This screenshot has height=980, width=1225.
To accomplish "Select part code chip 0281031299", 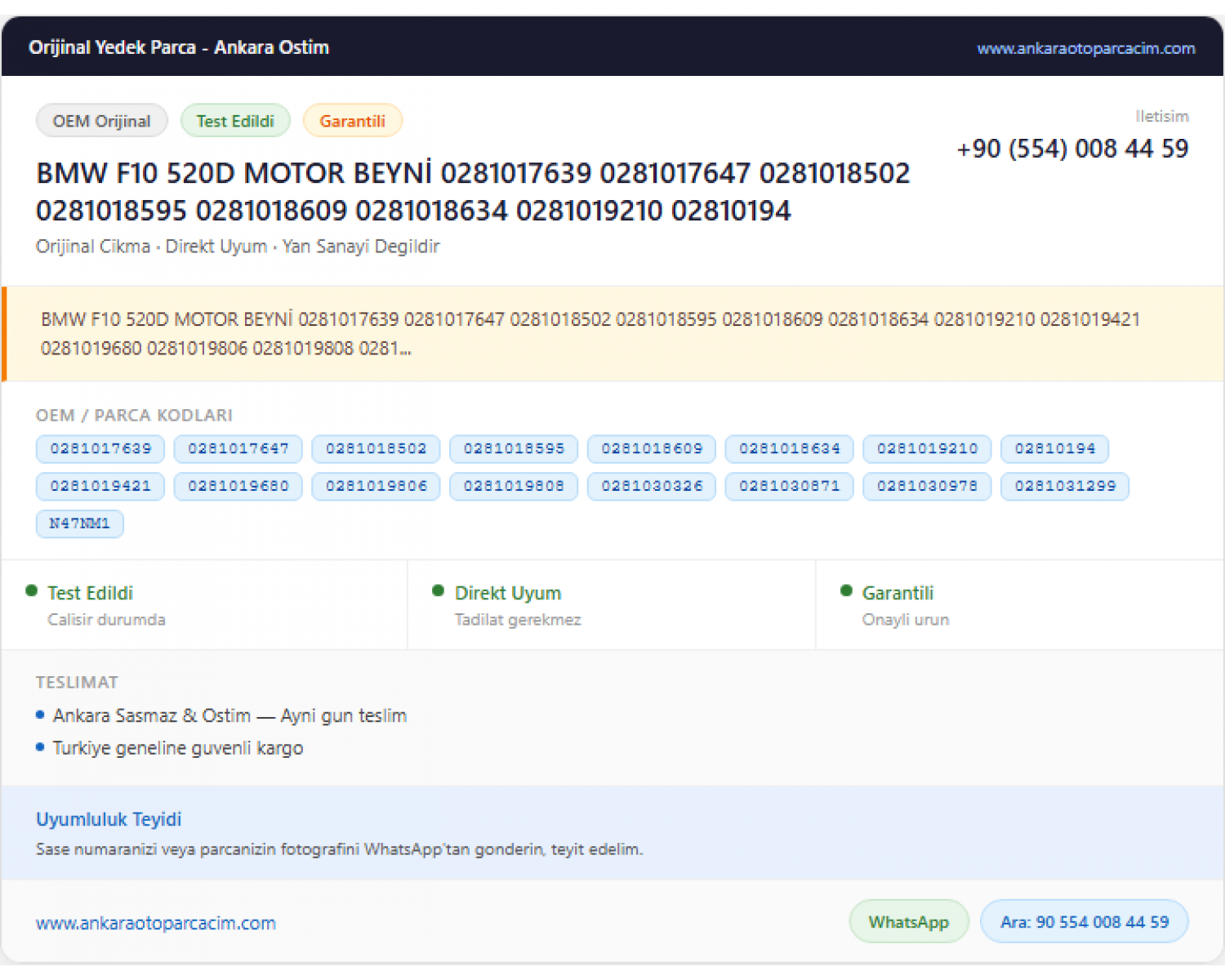I will pyautogui.click(x=1065, y=486).
